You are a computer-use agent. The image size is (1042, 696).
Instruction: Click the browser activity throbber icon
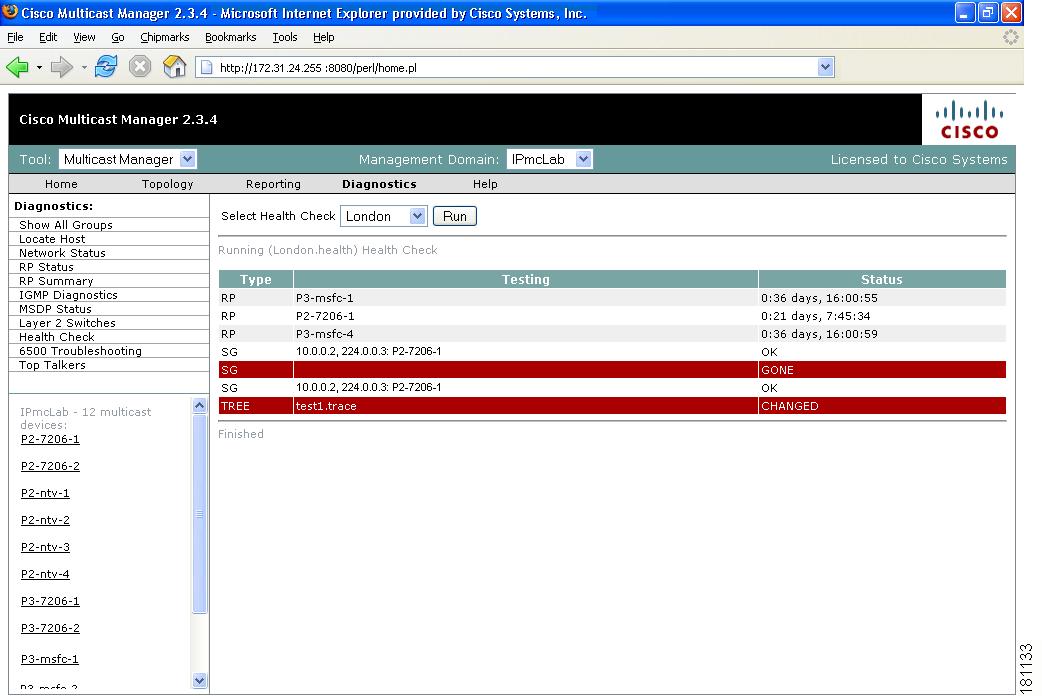(1010, 37)
